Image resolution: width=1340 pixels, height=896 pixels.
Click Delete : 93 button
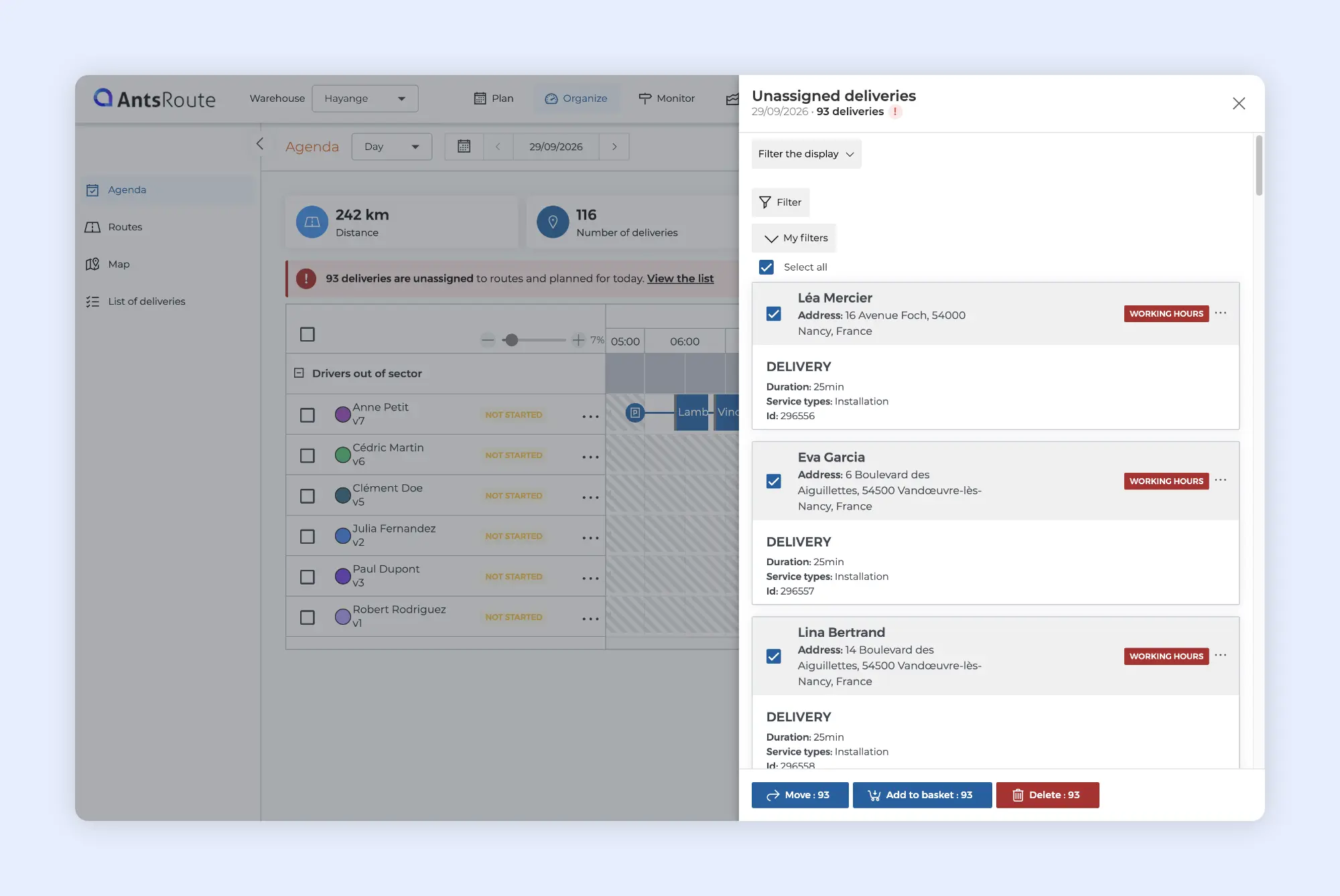[1047, 795]
